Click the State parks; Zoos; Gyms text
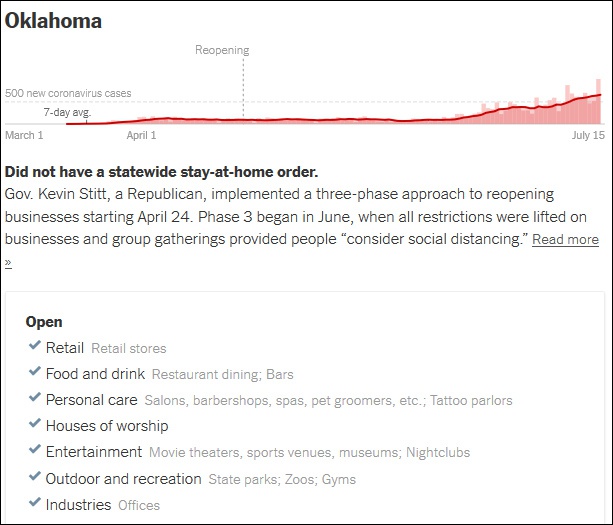This screenshot has height=525, width=613. pyautogui.click(x=282, y=479)
